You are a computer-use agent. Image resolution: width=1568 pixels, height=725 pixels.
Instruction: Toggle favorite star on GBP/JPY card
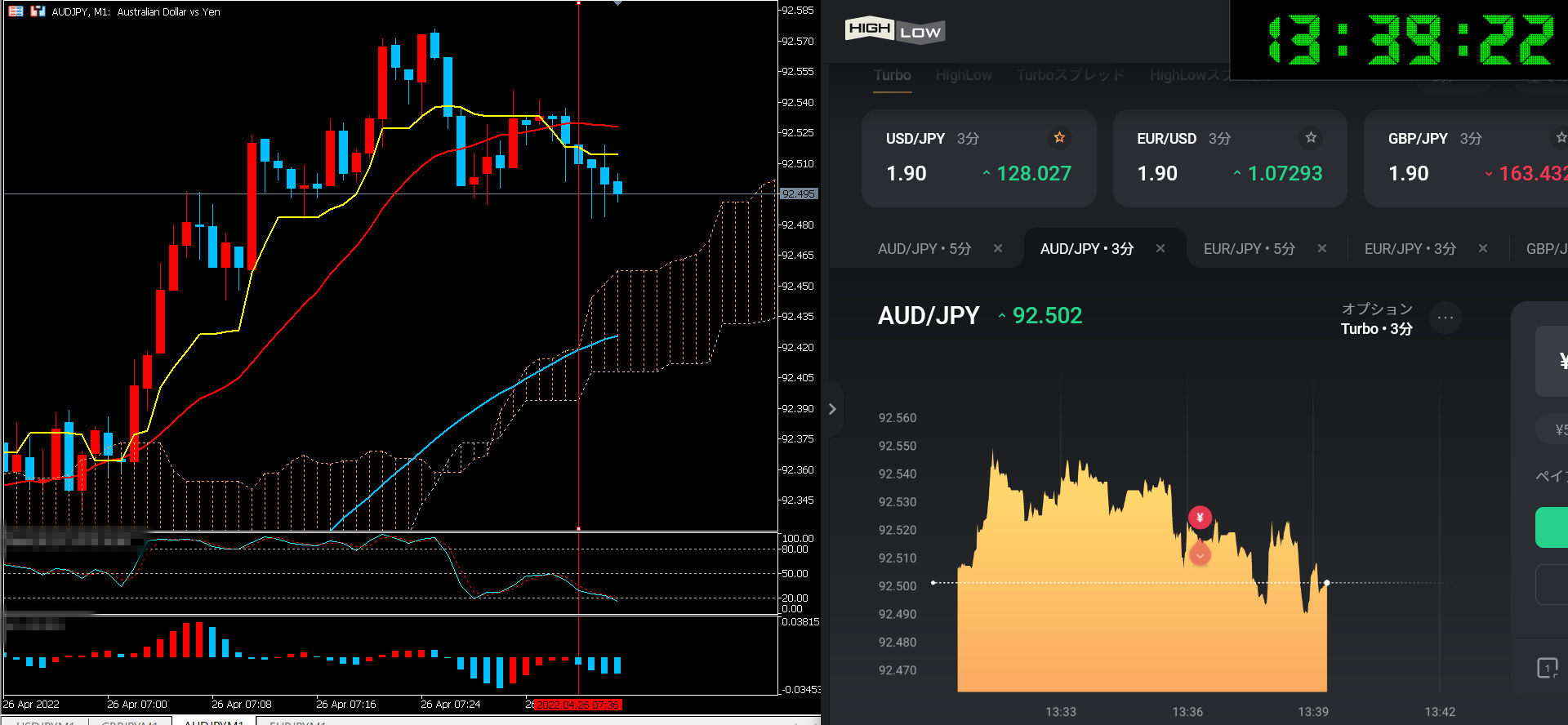pos(1560,137)
